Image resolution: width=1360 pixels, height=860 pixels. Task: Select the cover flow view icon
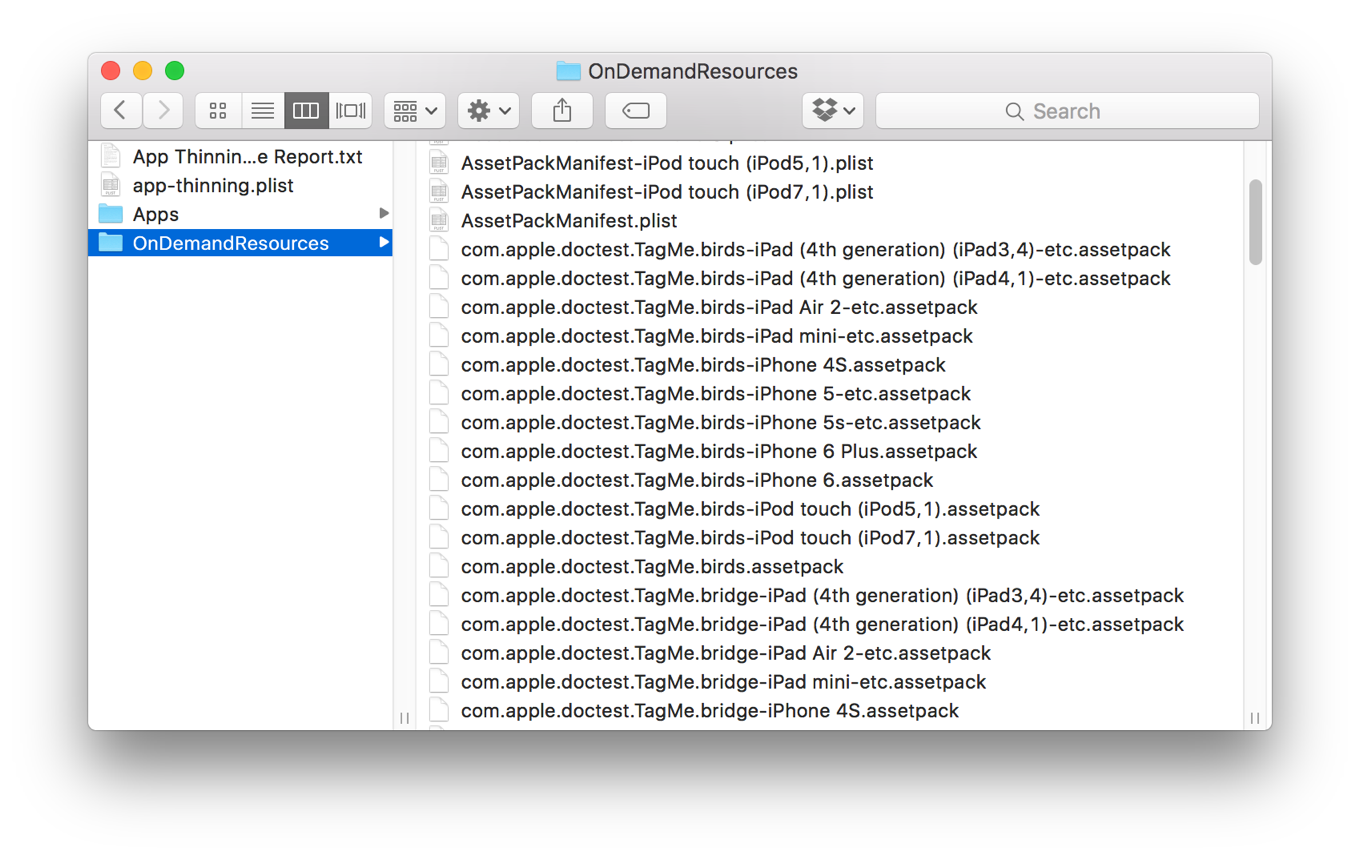pos(350,110)
